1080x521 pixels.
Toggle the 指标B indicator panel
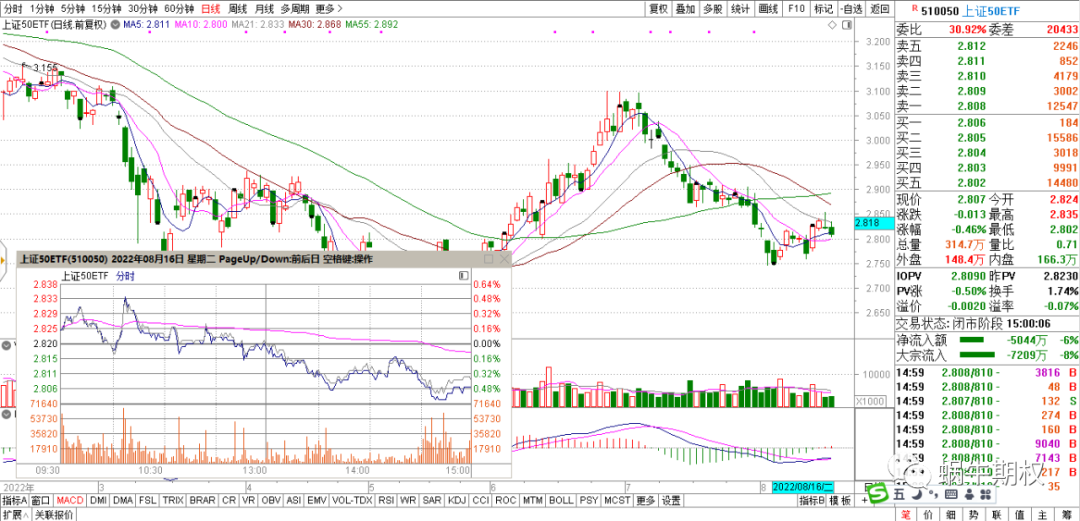point(811,500)
